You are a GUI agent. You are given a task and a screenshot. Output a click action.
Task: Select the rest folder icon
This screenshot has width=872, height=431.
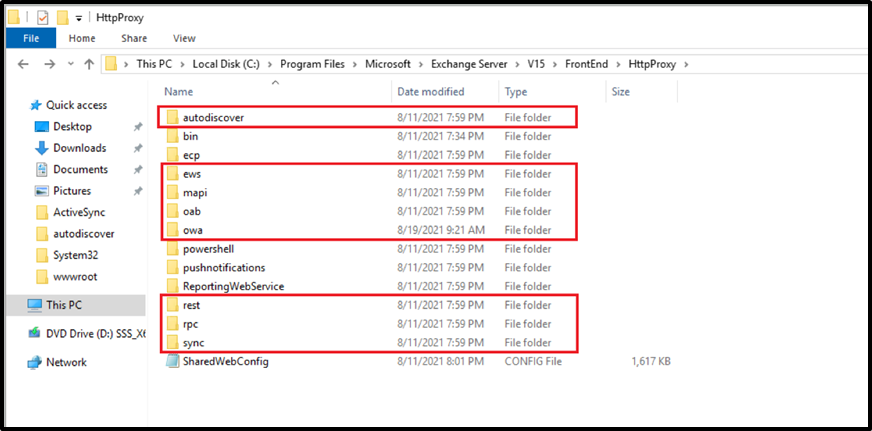click(x=172, y=305)
